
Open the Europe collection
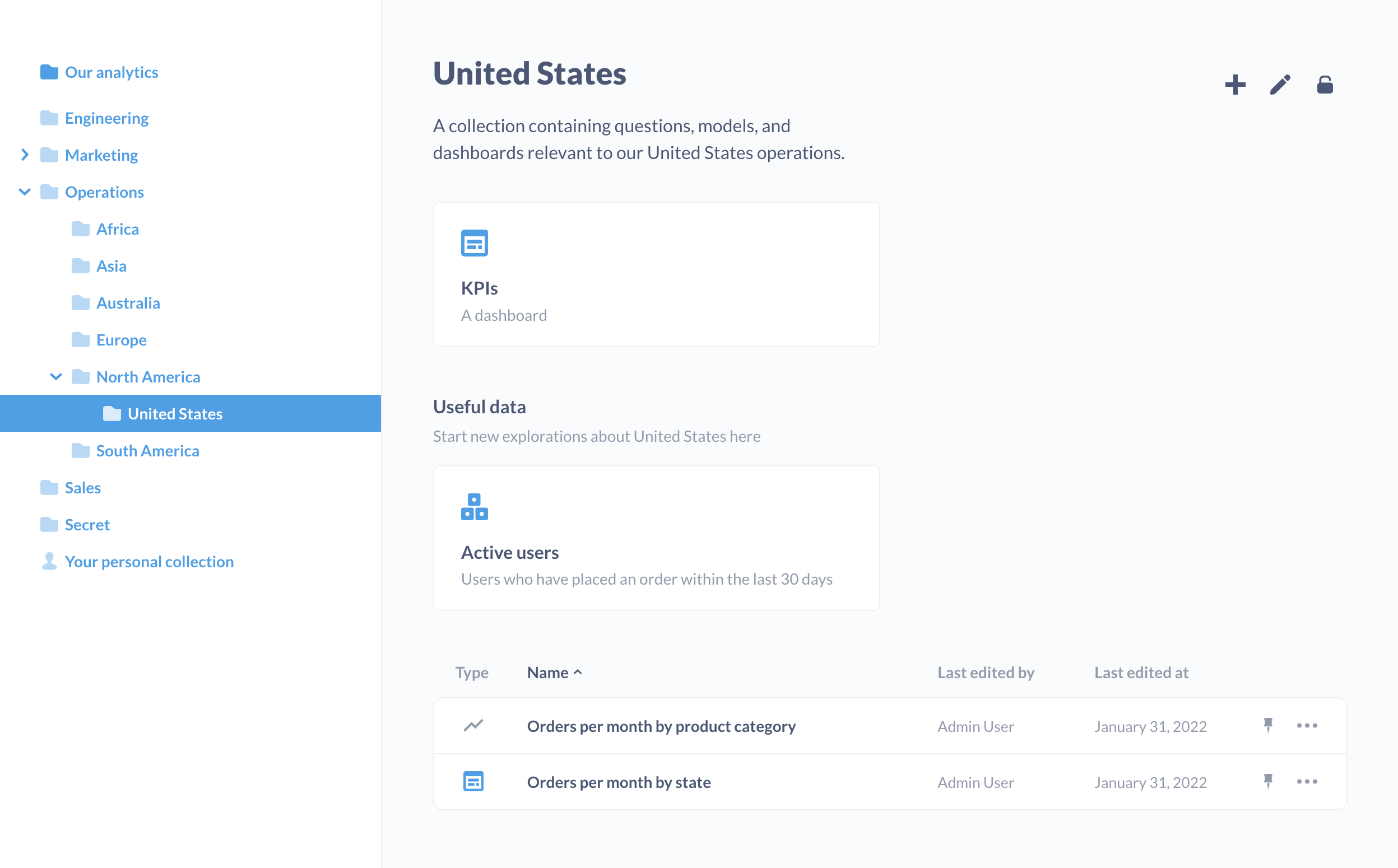click(x=121, y=340)
